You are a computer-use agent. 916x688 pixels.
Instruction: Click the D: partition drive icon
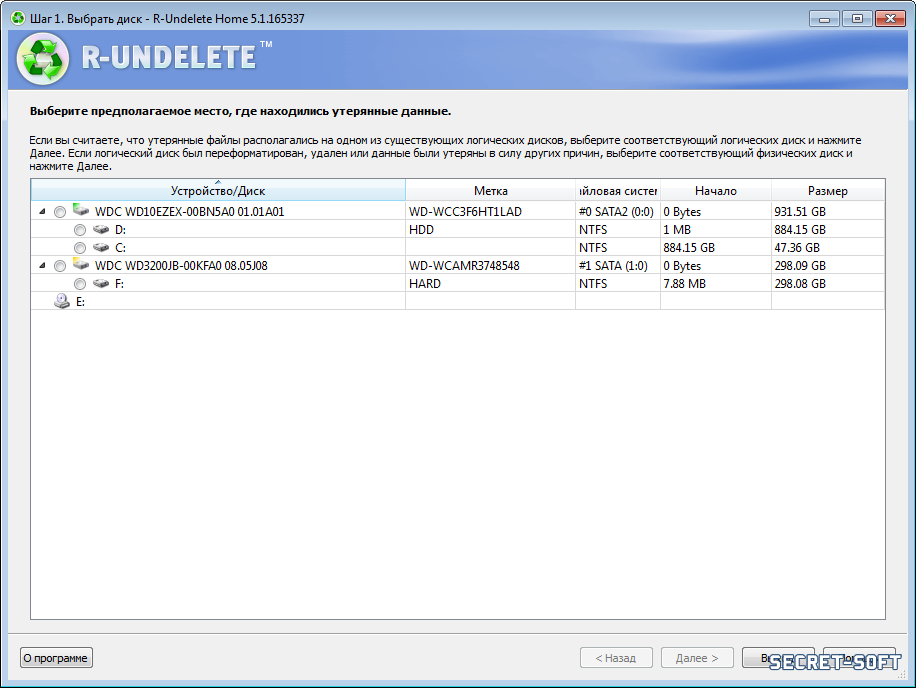101,230
